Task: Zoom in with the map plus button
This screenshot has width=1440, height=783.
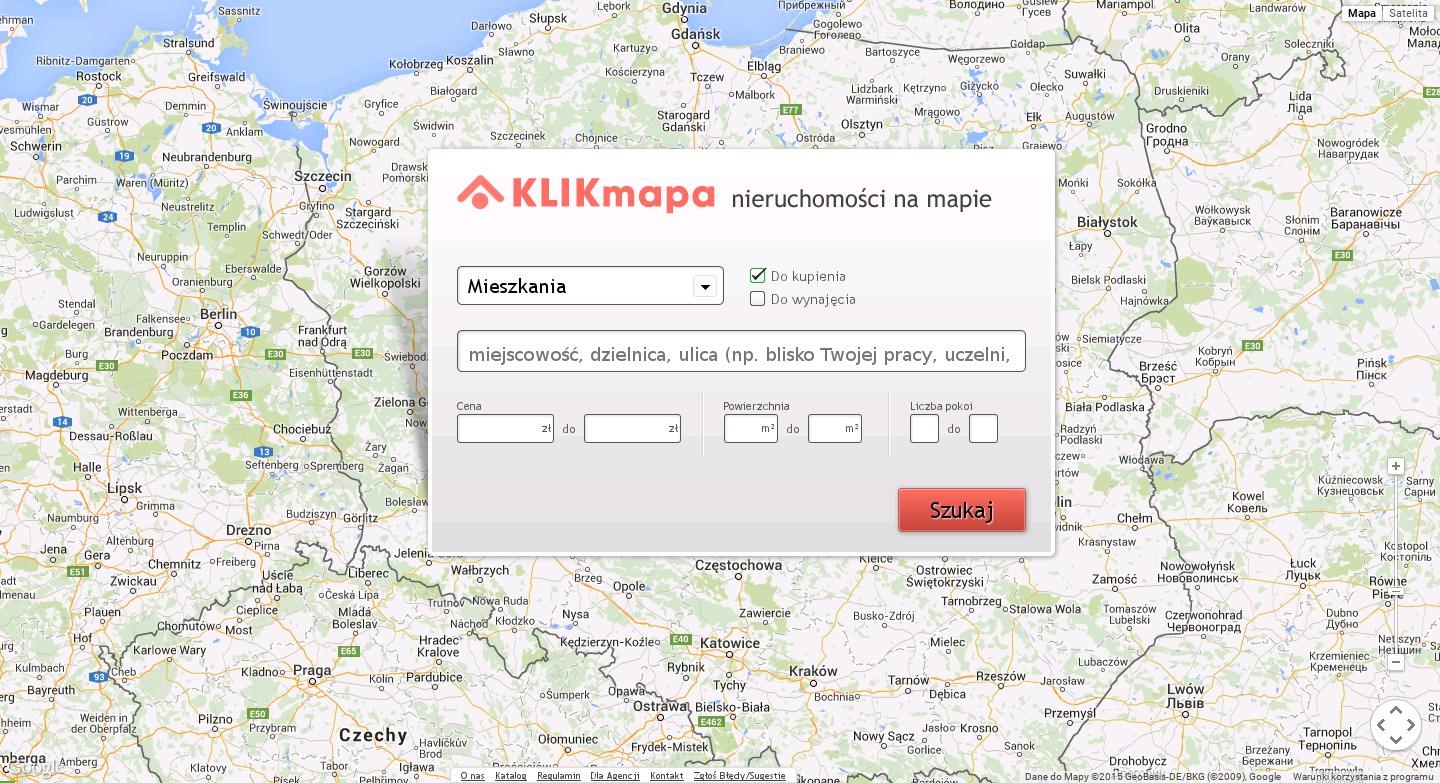Action: (x=1396, y=466)
